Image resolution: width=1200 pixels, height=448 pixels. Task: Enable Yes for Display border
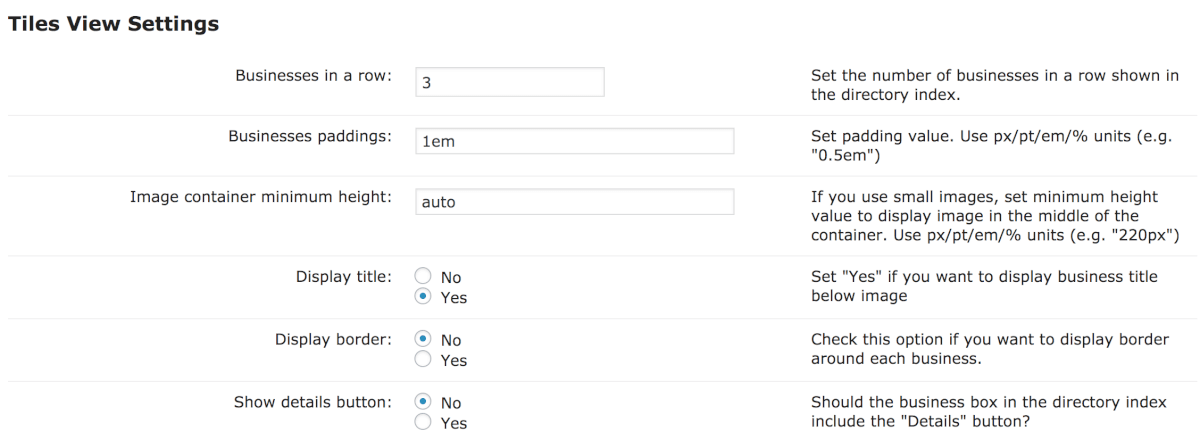(x=423, y=360)
